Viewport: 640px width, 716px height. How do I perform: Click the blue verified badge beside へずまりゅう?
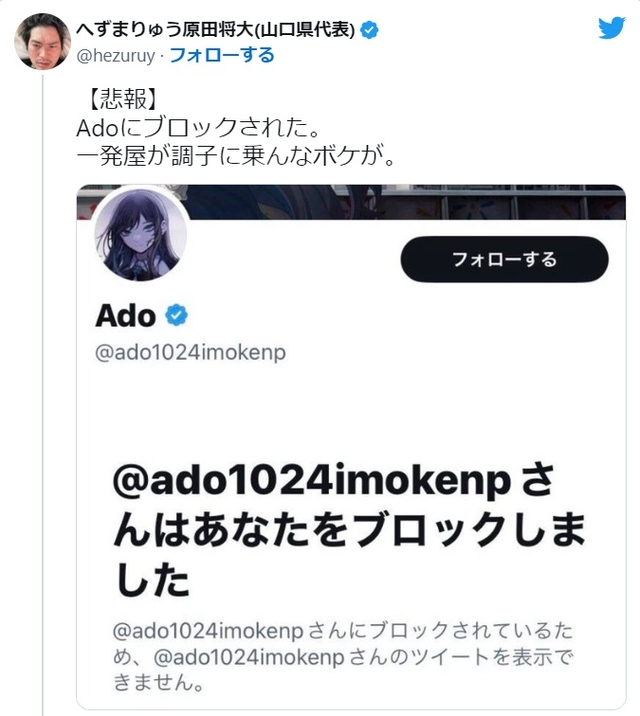coord(369,30)
